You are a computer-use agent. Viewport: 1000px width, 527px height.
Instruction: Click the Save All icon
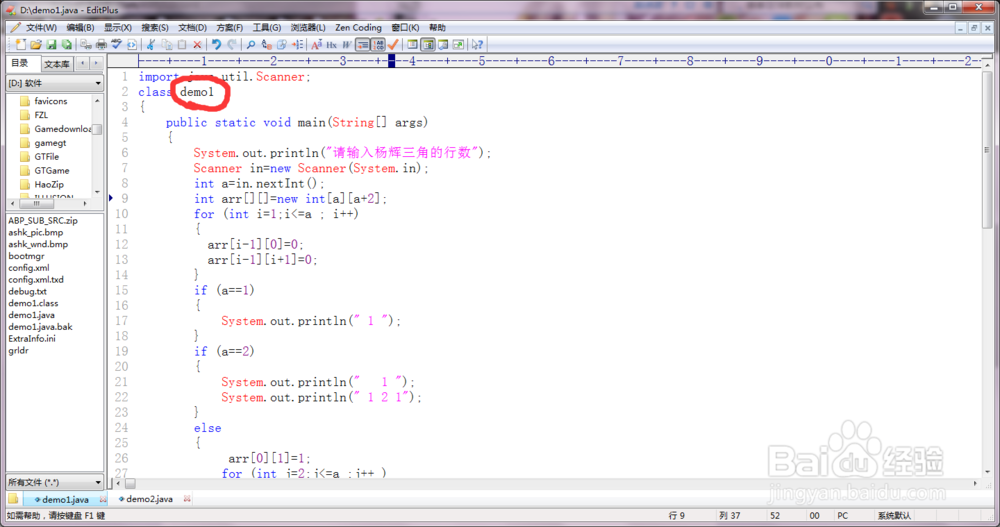[x=66, y=44]
